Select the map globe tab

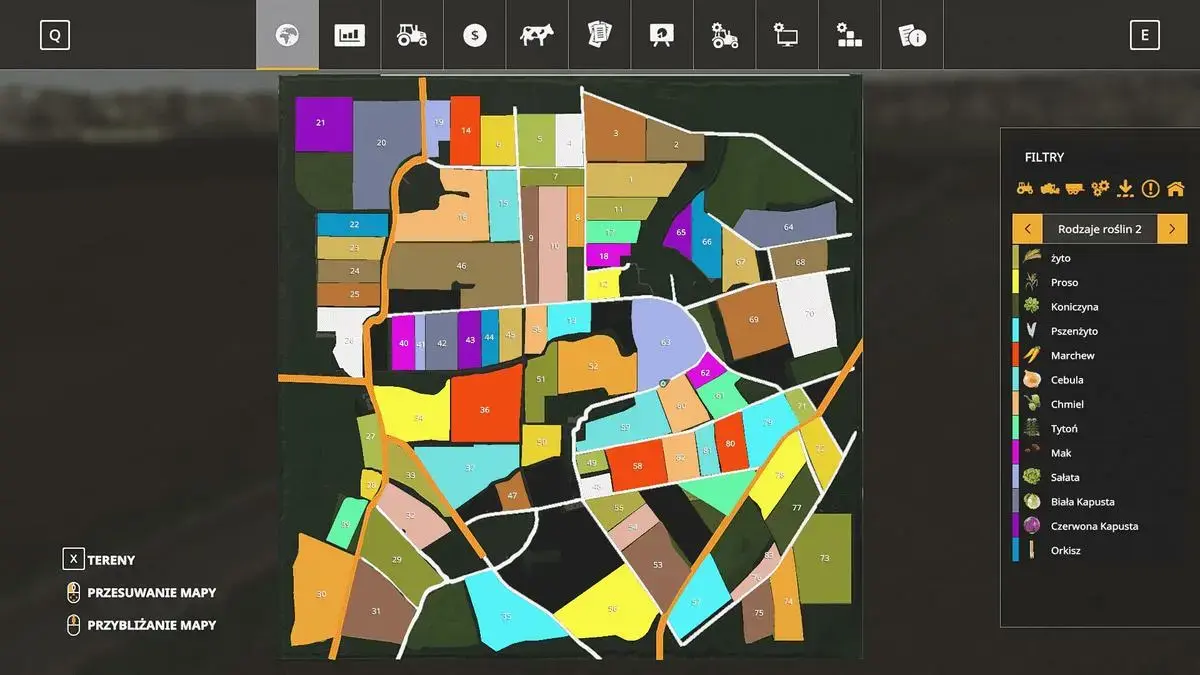tap(287, 35)
